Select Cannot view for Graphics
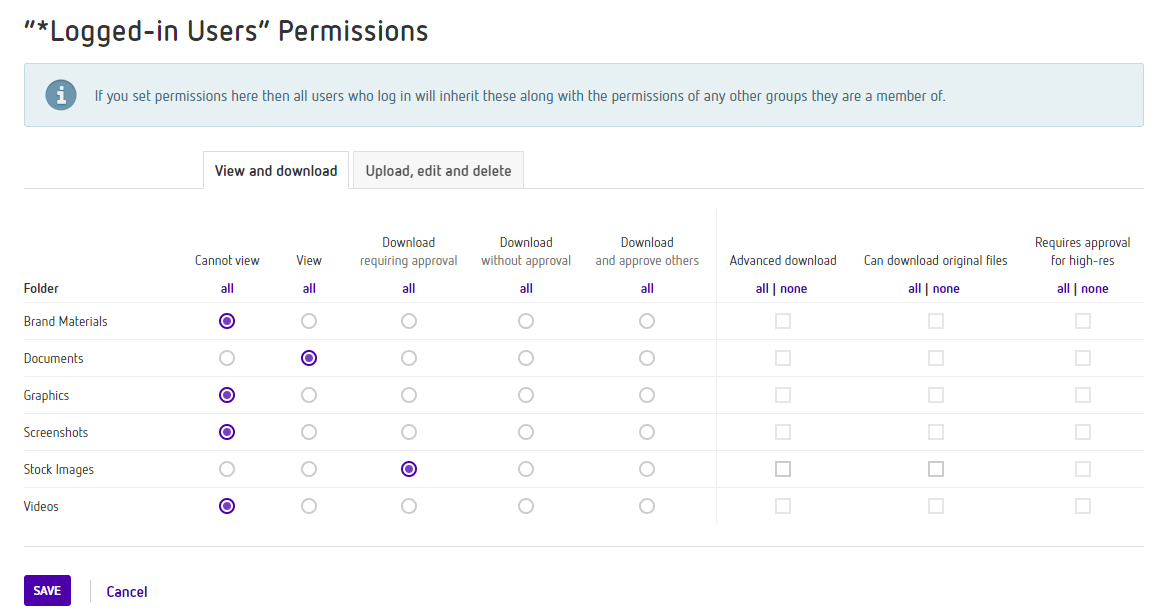The width and height of the screenshot is (1166, 614). [227, 395]
